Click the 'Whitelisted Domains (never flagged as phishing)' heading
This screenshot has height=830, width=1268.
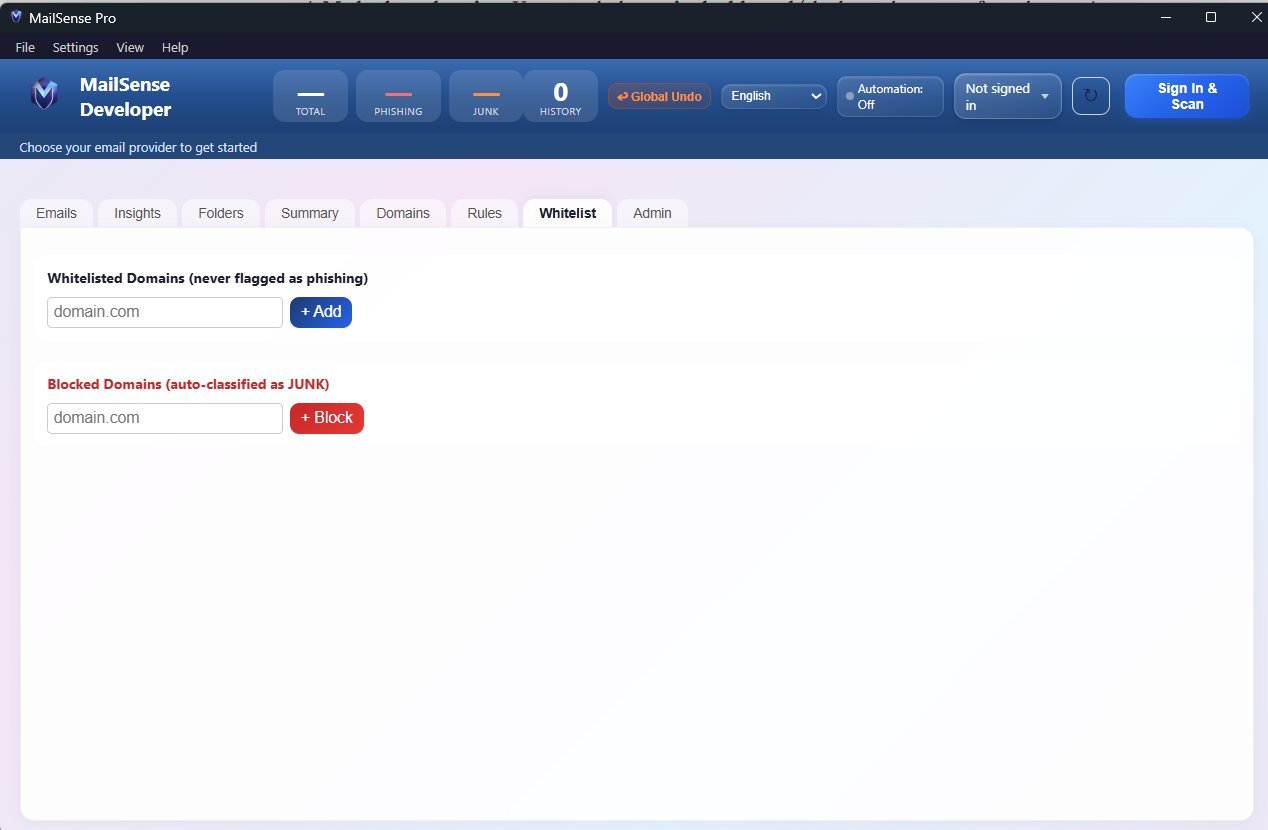pyautogui.click(x=208, y=278)
